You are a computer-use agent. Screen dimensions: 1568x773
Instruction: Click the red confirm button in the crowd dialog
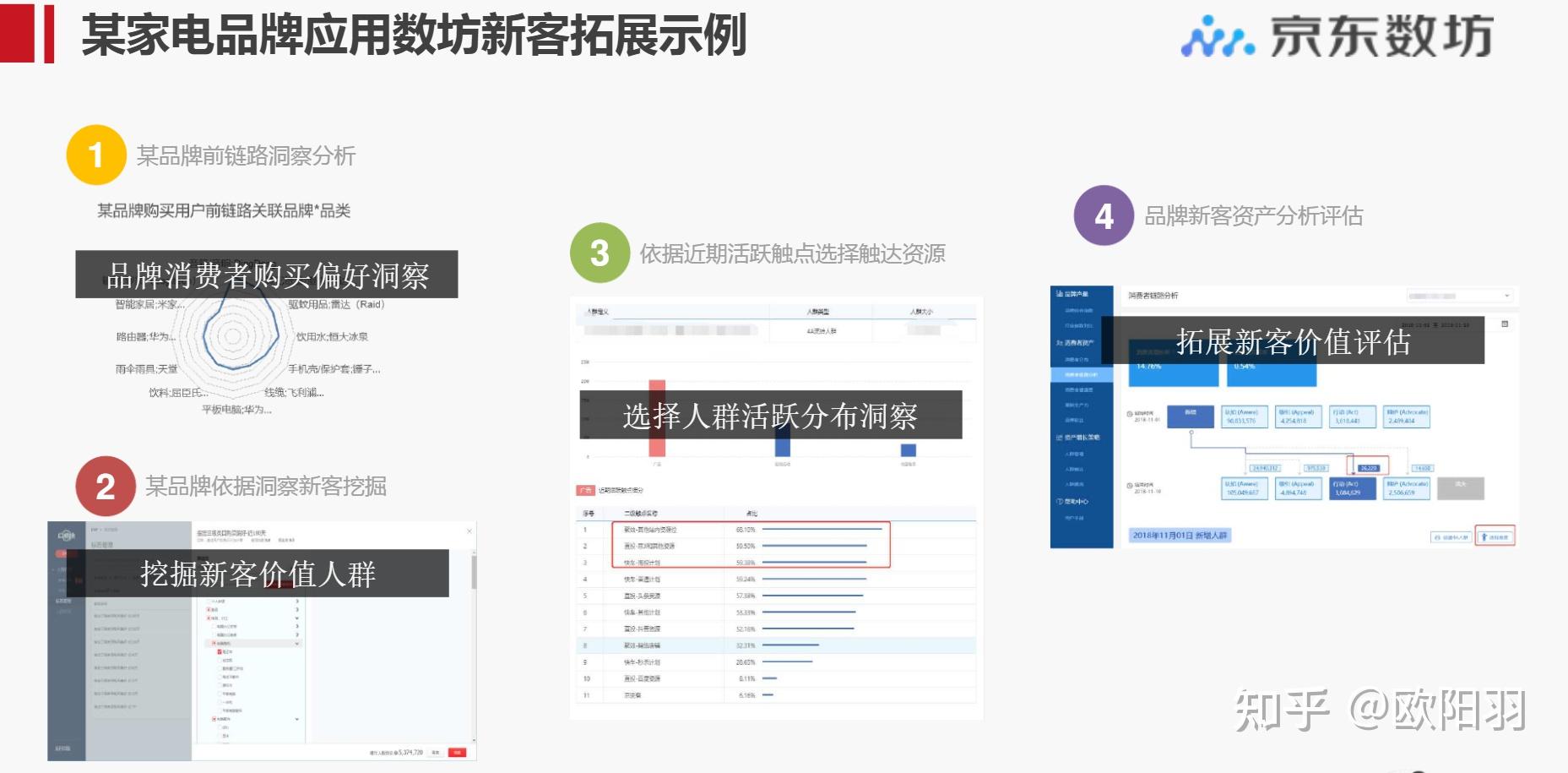[x=457, y=752]
